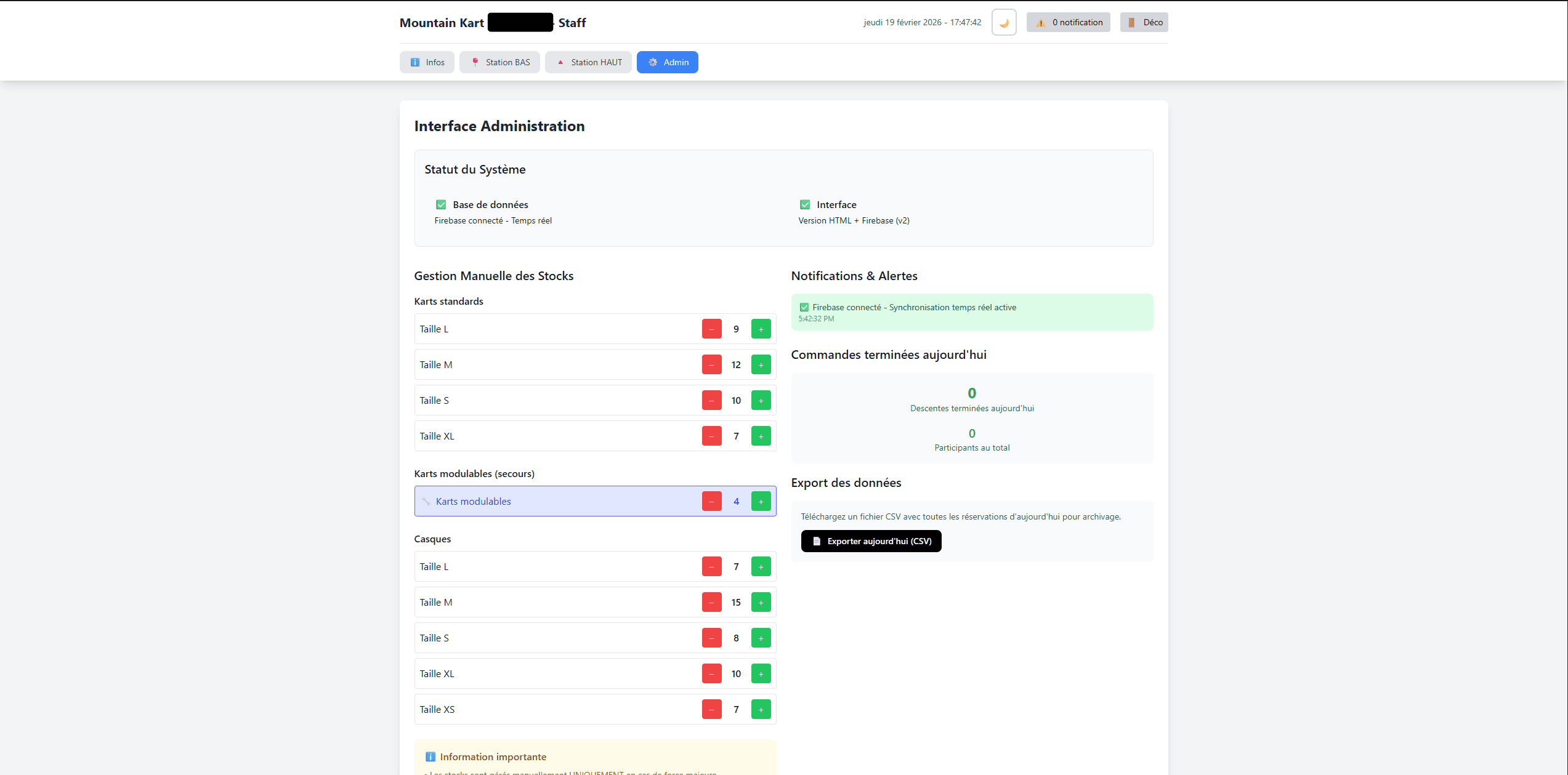The image size is (1568, 775).
Task: Decrease Casques Taille XL stock
Action: [711, 674]
